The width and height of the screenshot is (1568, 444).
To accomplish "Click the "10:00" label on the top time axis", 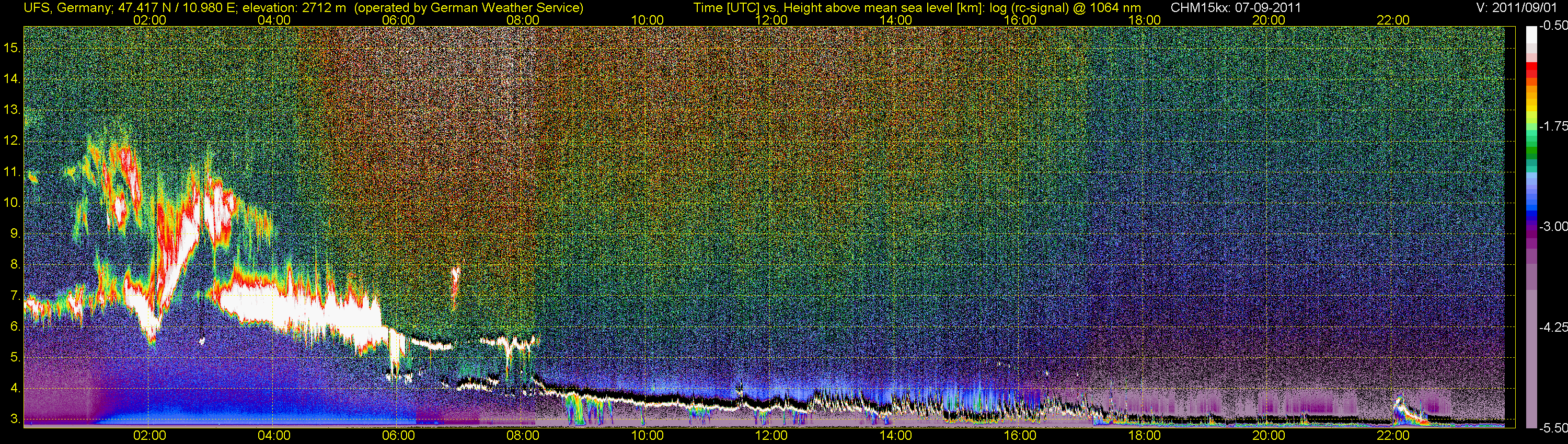I will [647, 20].
